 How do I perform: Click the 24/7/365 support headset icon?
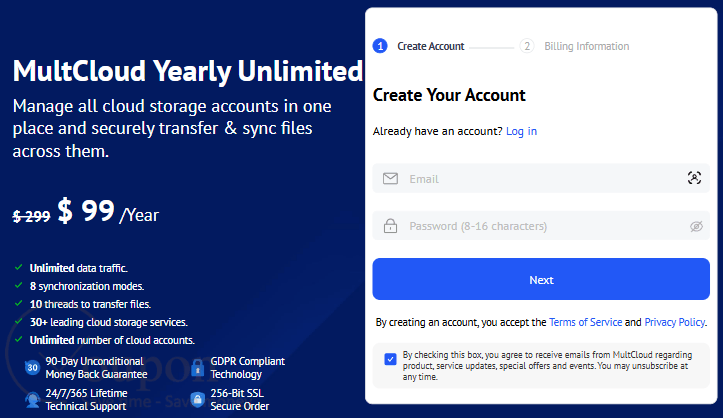32,400
